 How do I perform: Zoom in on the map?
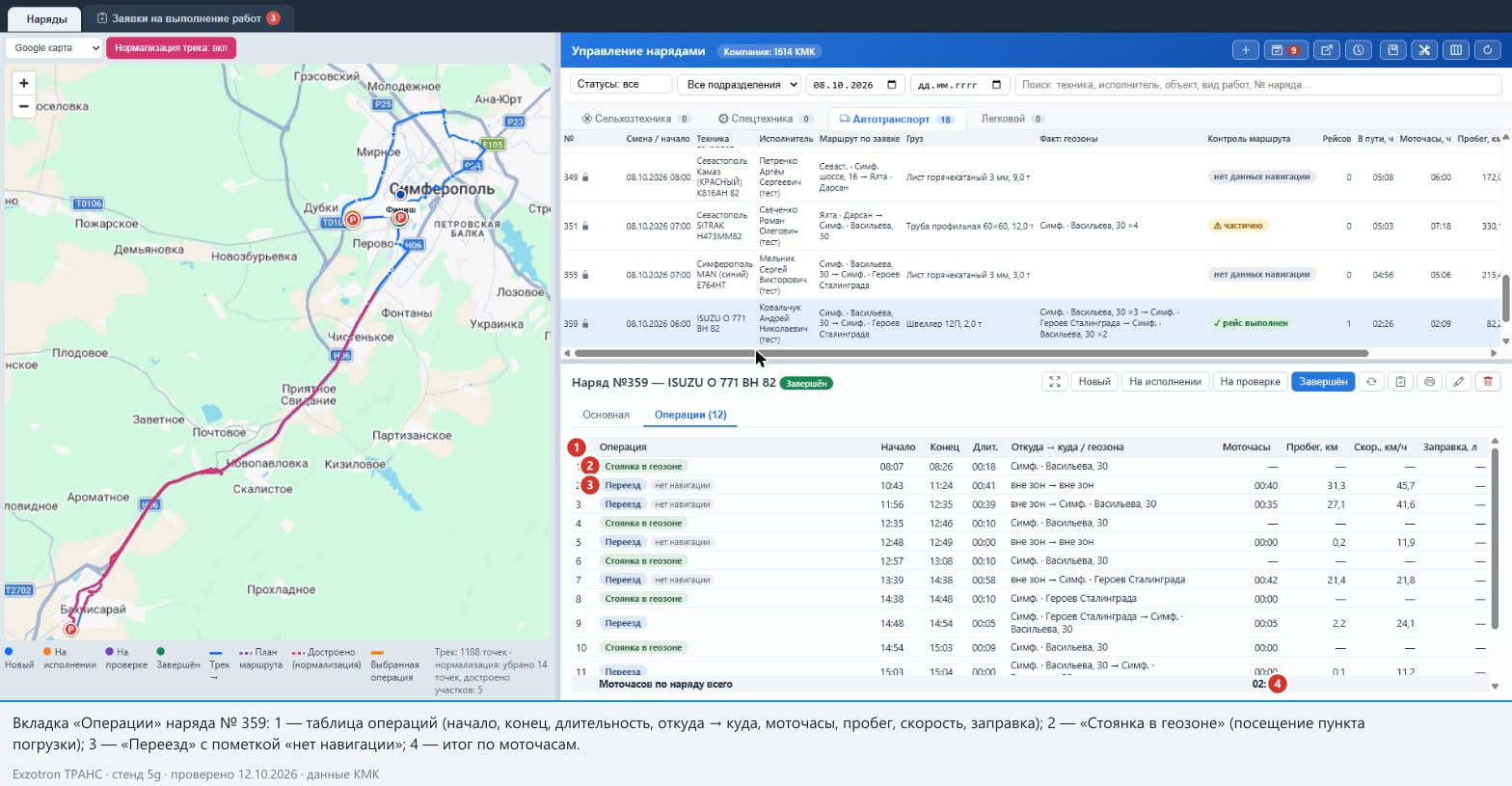[24, 83]
